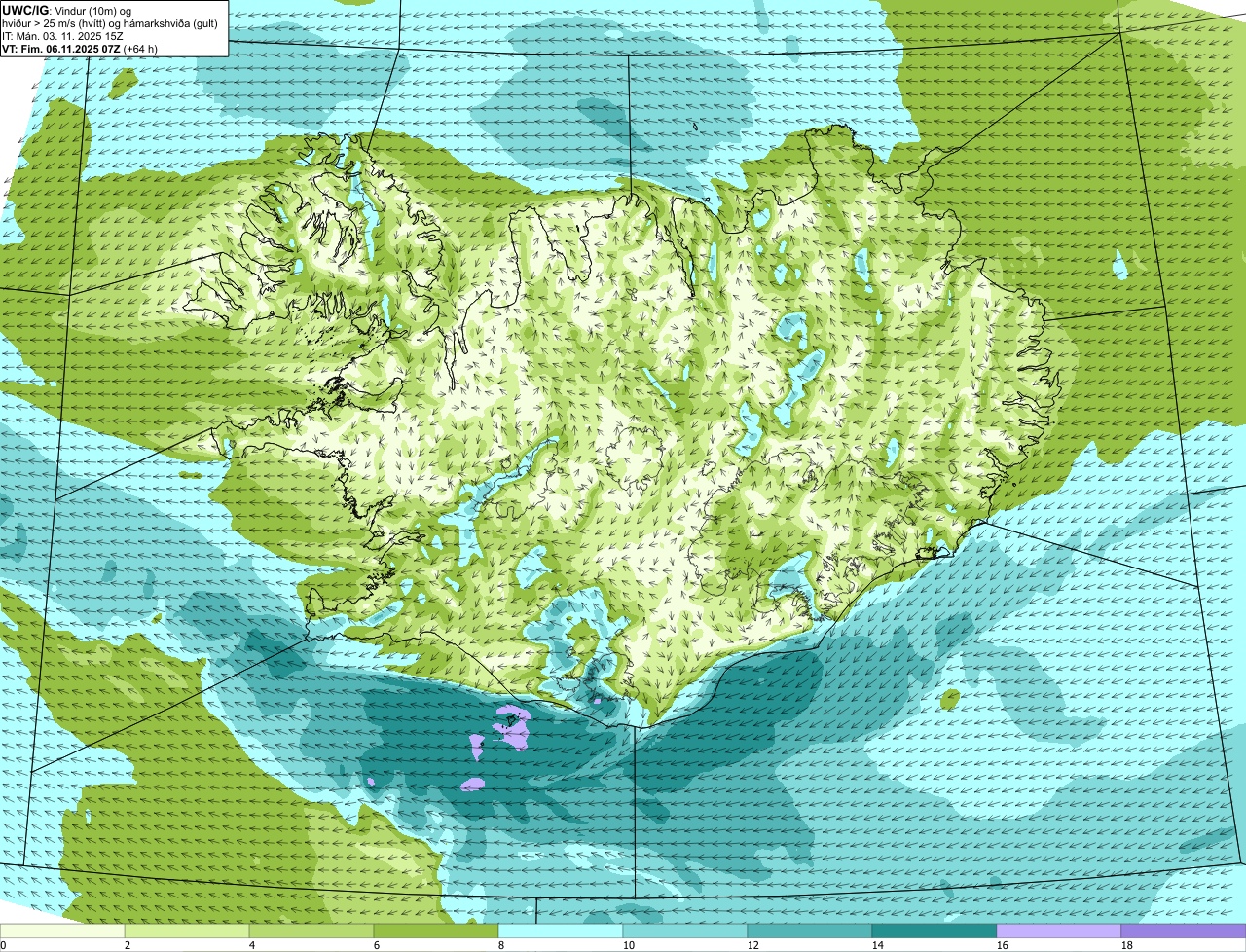Click the legend scale label "2"
Viewport: 1246px width, 952px height.
tap(128, 945)
